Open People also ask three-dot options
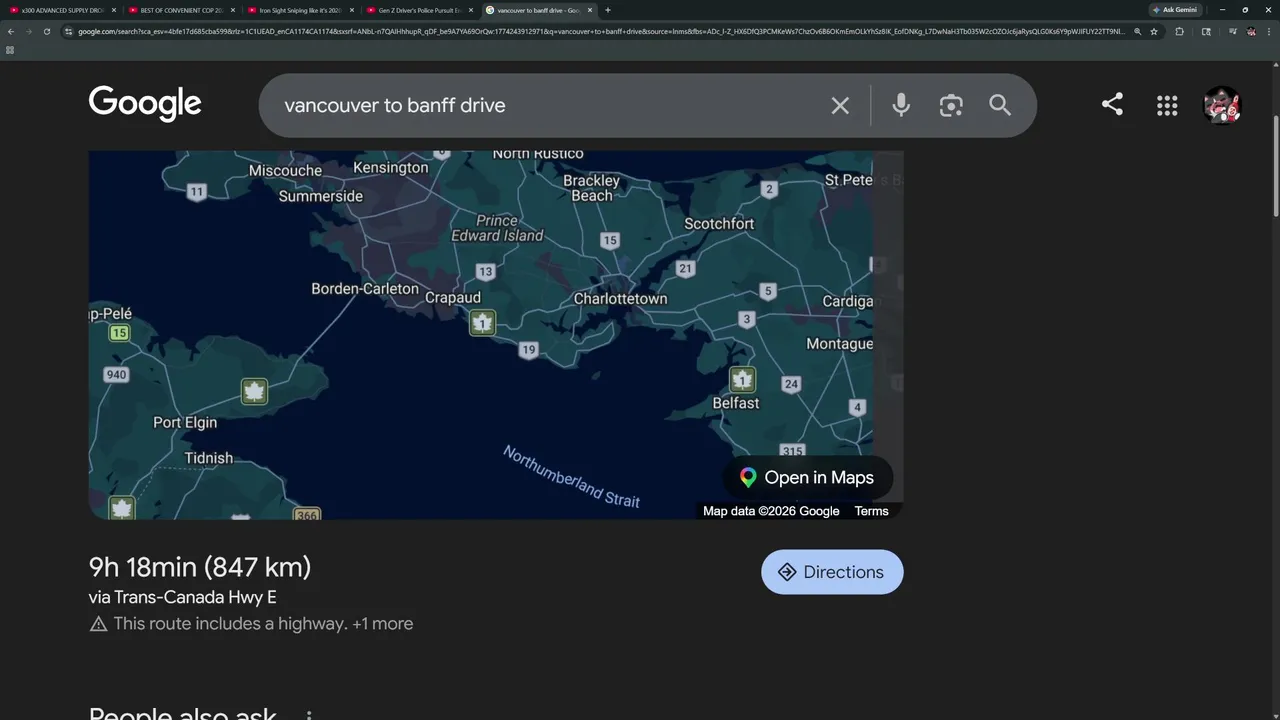1280x720 pixels. pos(309,716)
